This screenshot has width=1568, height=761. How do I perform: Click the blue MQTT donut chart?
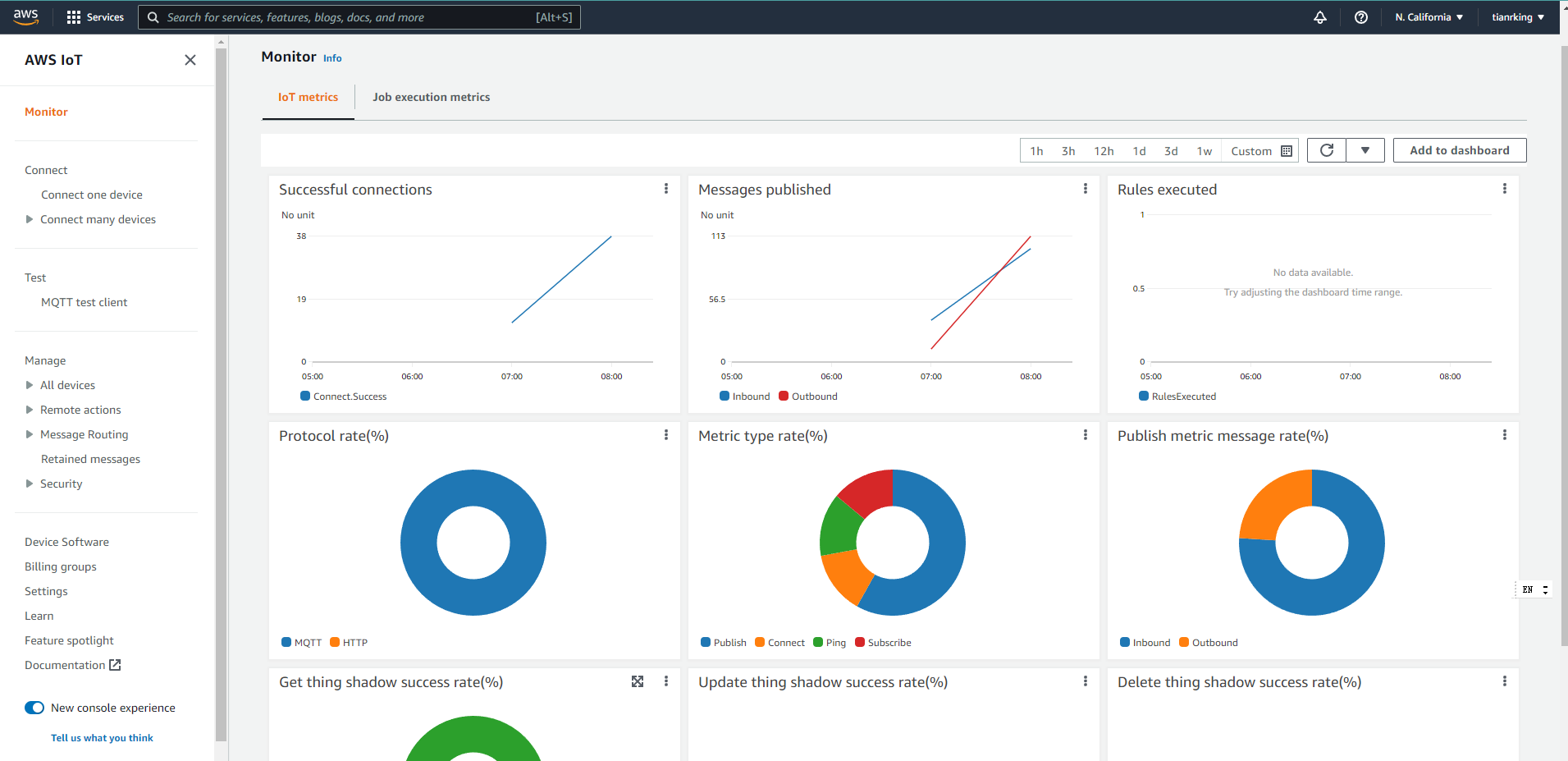[x=473, y=543]
